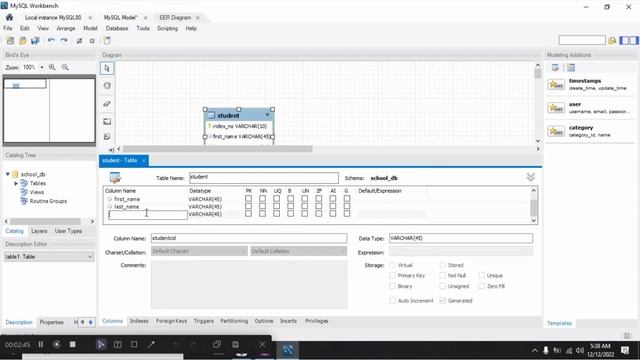Undo the last action via toolbar

point(51,40)
